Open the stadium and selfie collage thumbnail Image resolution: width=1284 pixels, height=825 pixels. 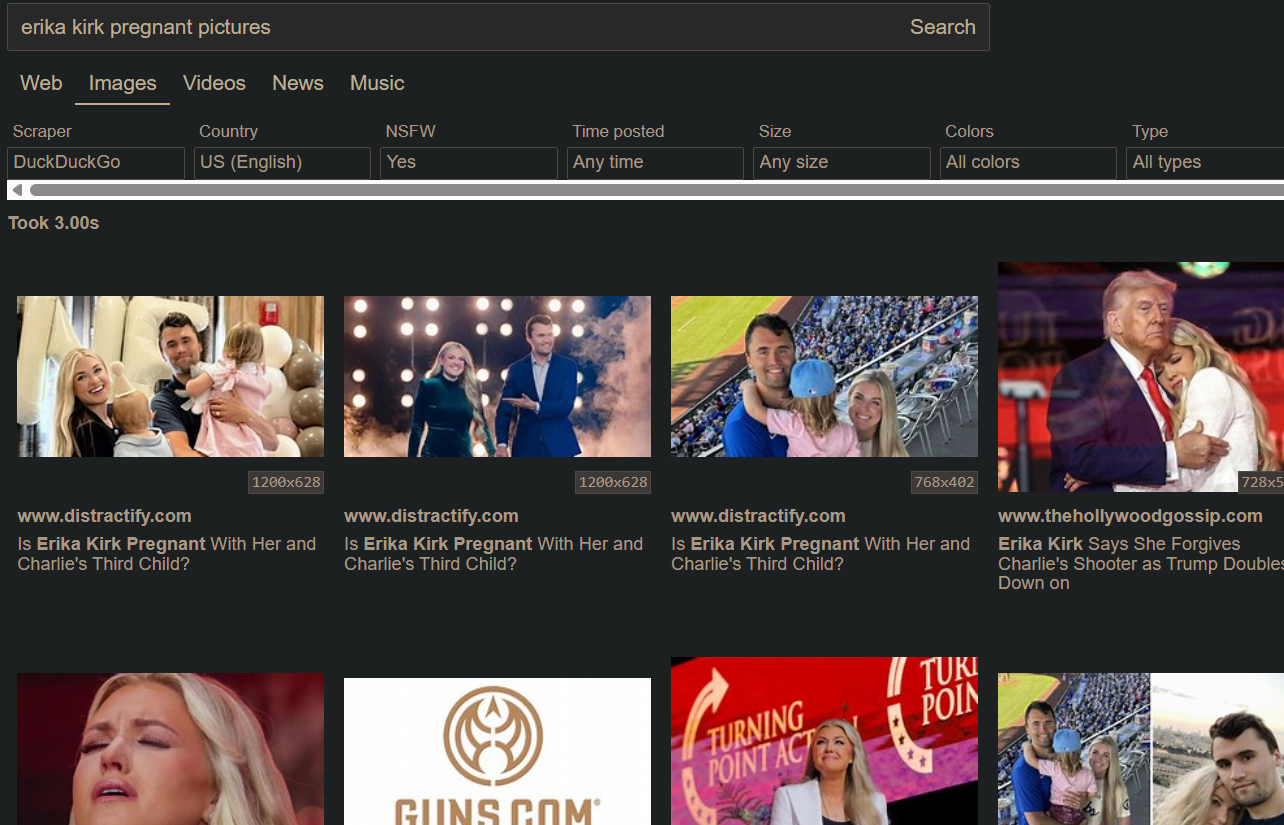[x=1141, y=749]
